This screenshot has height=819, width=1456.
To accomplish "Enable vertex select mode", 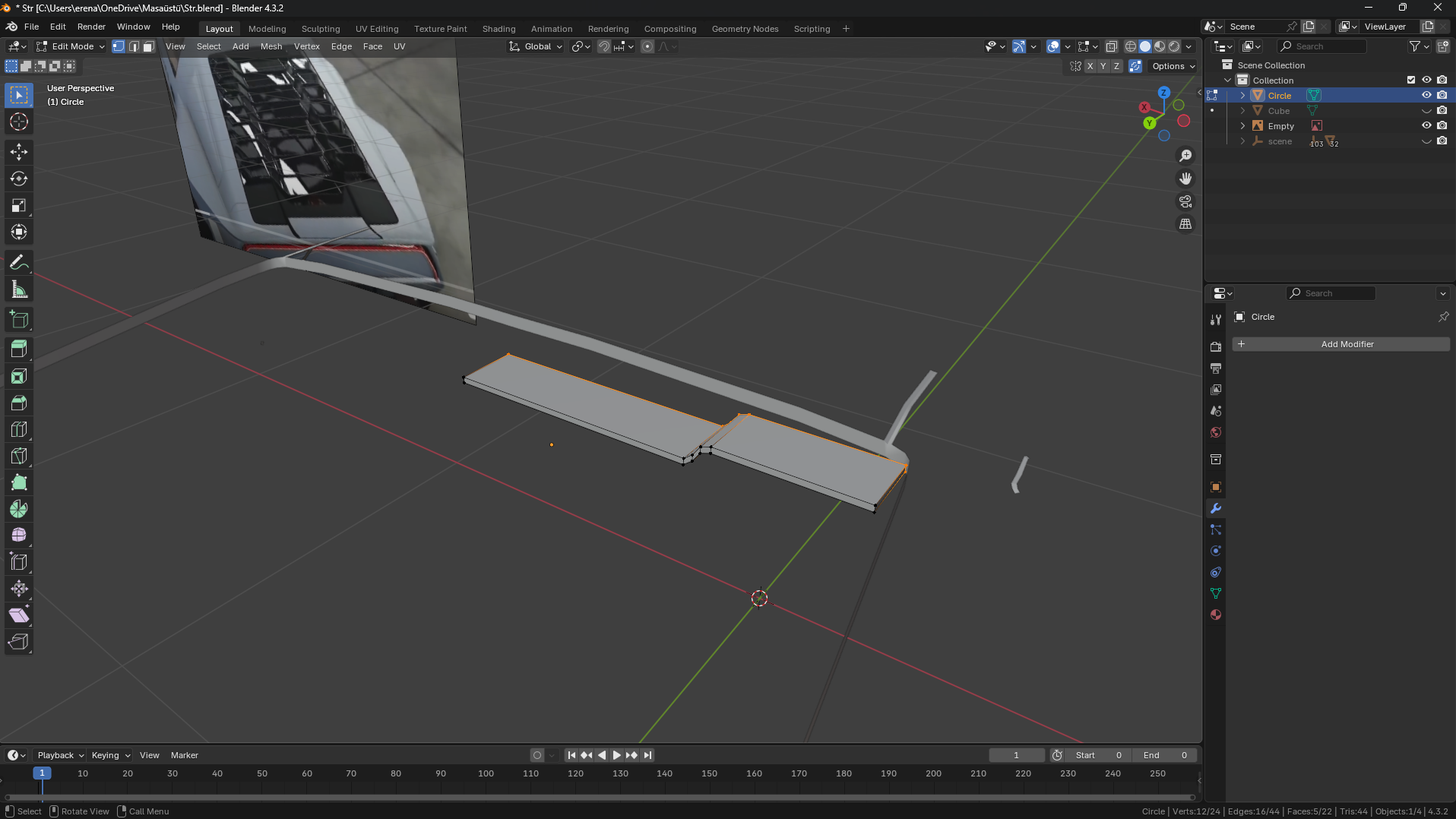I will (x=119, y=46).
